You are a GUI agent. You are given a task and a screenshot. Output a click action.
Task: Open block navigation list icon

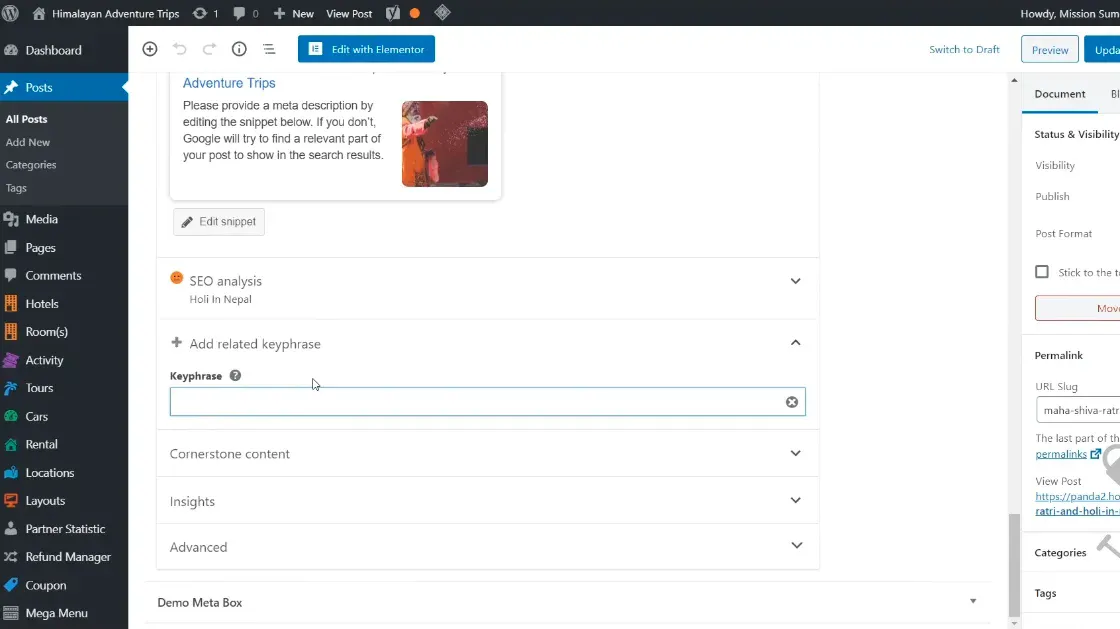pos(269,49)
